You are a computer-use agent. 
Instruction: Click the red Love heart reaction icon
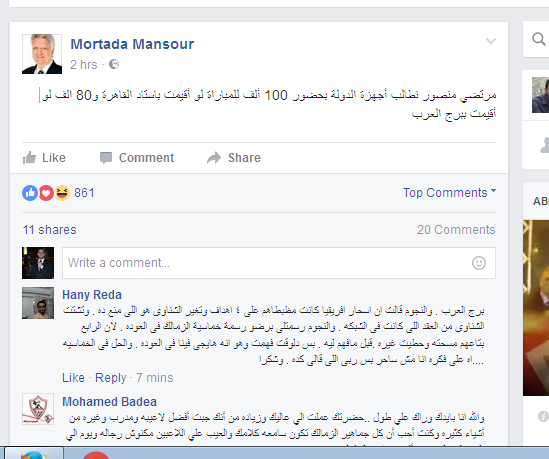pyautogui.click(x=46, y=193)
